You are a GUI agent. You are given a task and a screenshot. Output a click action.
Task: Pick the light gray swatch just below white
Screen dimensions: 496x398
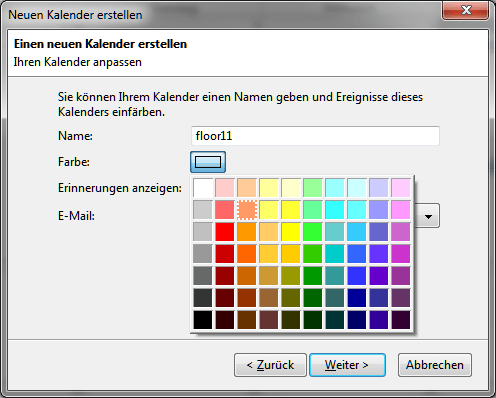click(x=203, y=210)
